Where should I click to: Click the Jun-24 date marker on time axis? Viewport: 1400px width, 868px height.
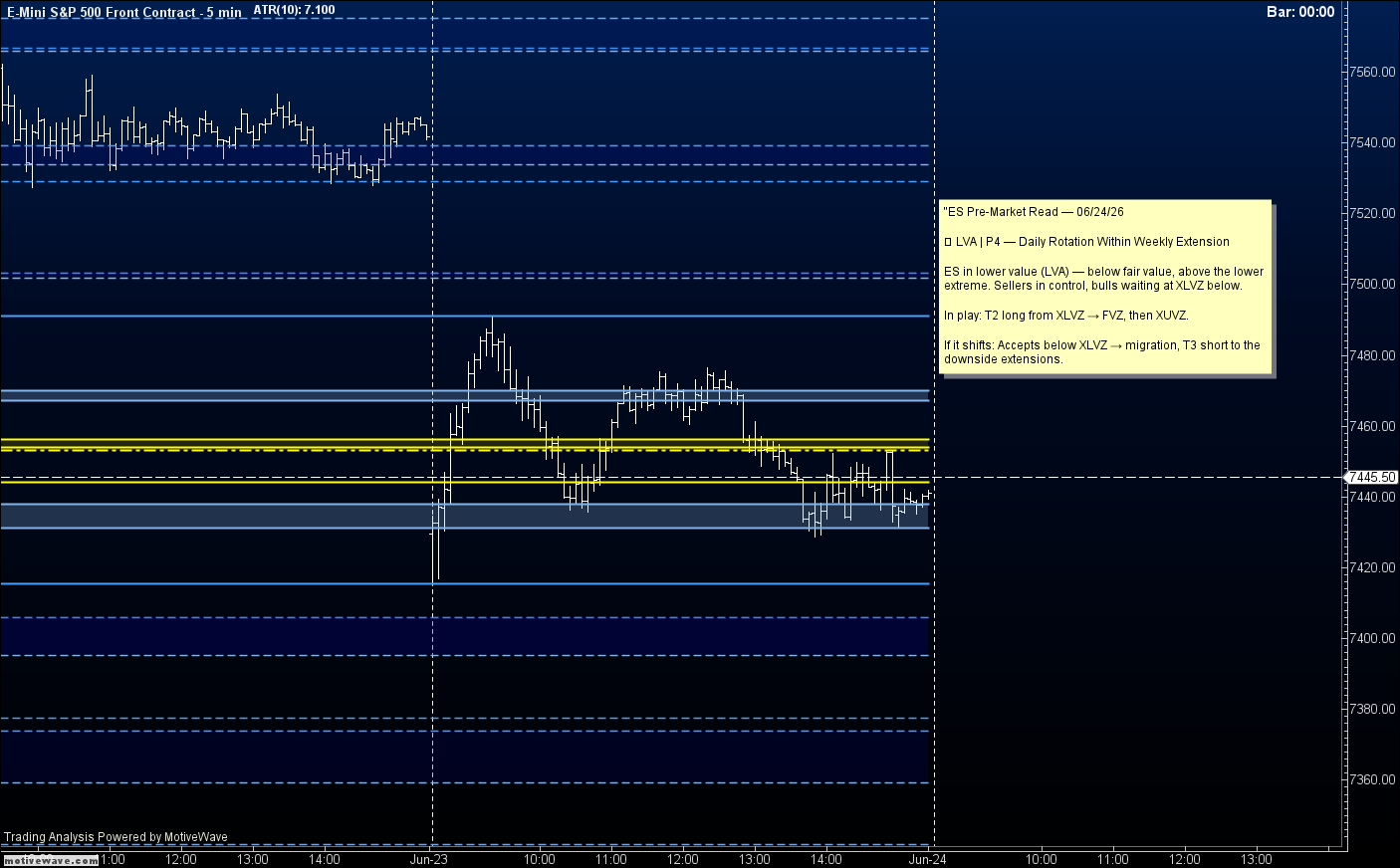(928, 859)
